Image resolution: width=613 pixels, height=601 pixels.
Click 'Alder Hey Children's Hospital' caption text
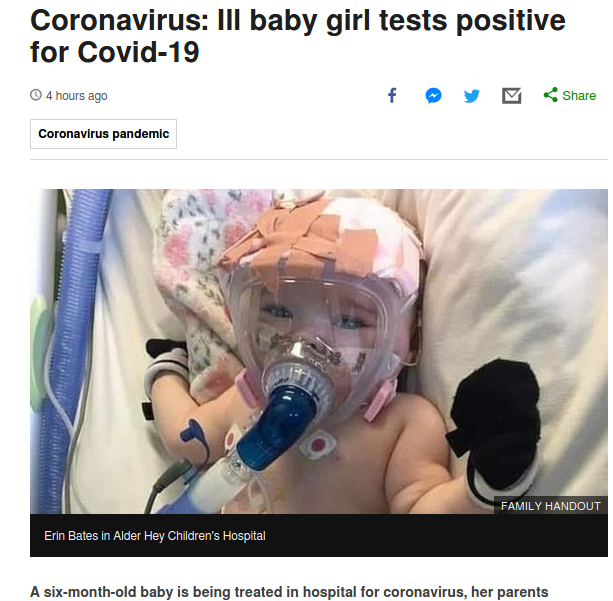click(189, 536)
